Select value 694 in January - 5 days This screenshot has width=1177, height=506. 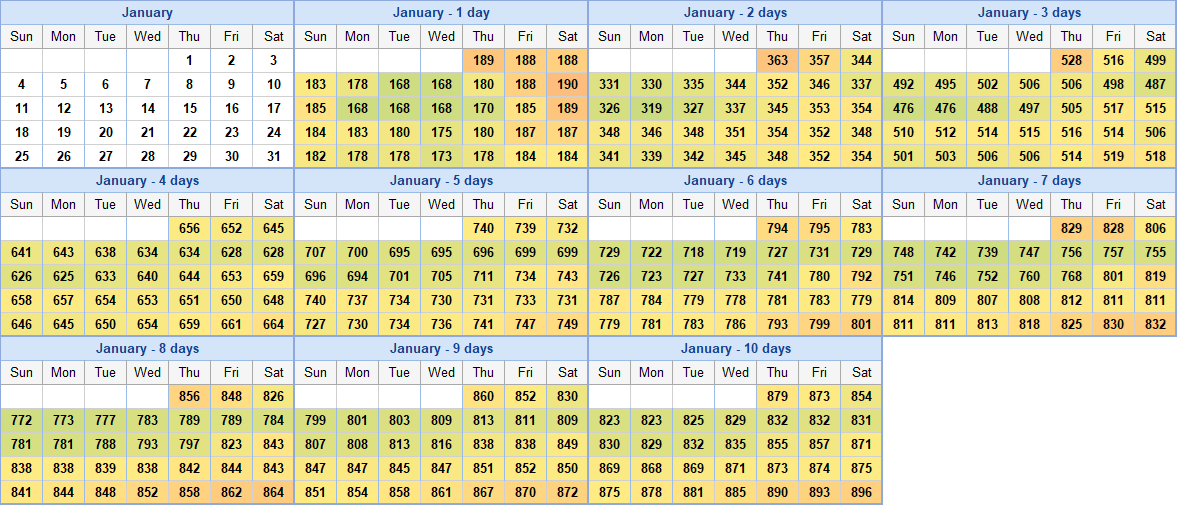357,276
